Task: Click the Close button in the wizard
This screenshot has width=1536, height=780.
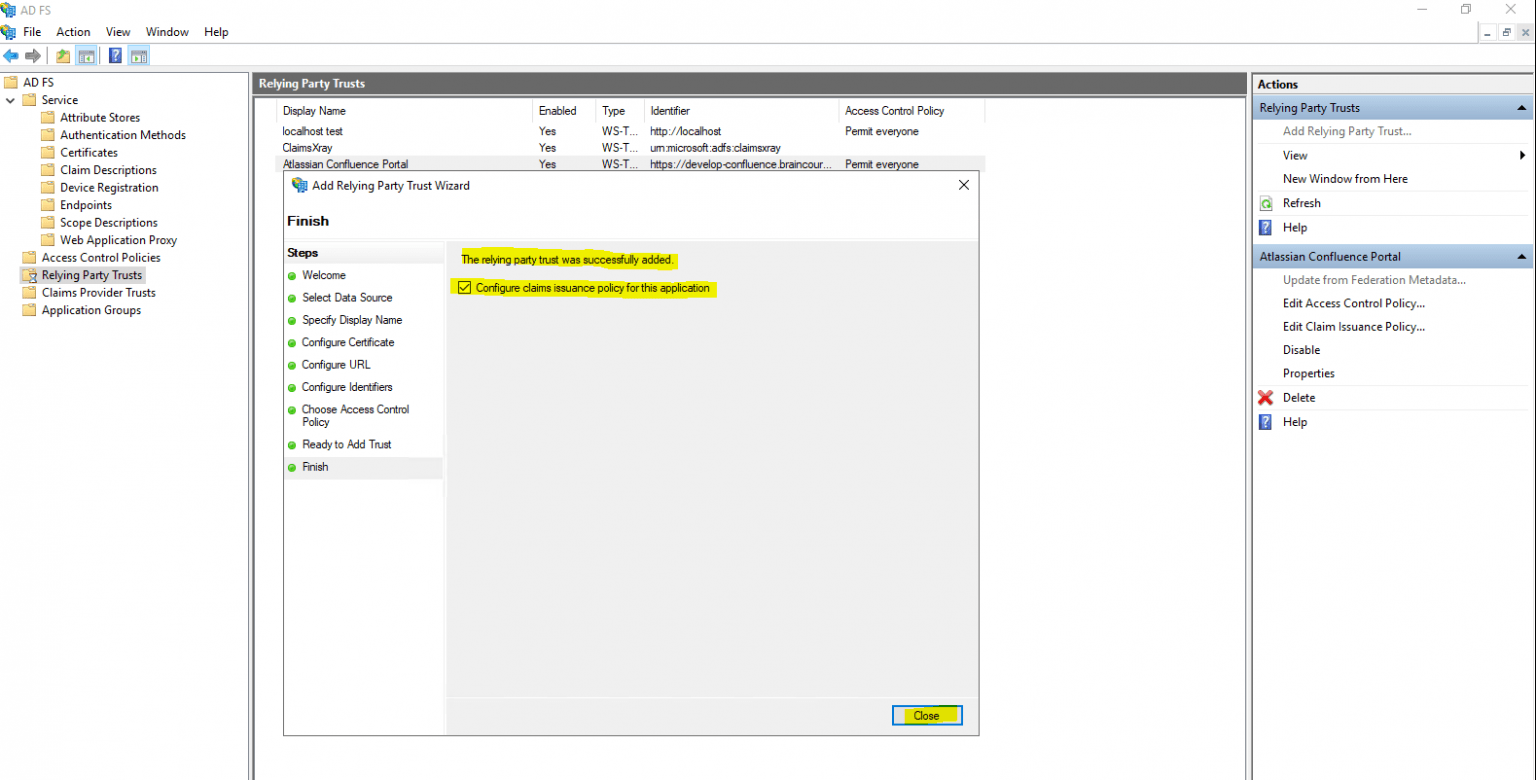Action: click(926, 715)
